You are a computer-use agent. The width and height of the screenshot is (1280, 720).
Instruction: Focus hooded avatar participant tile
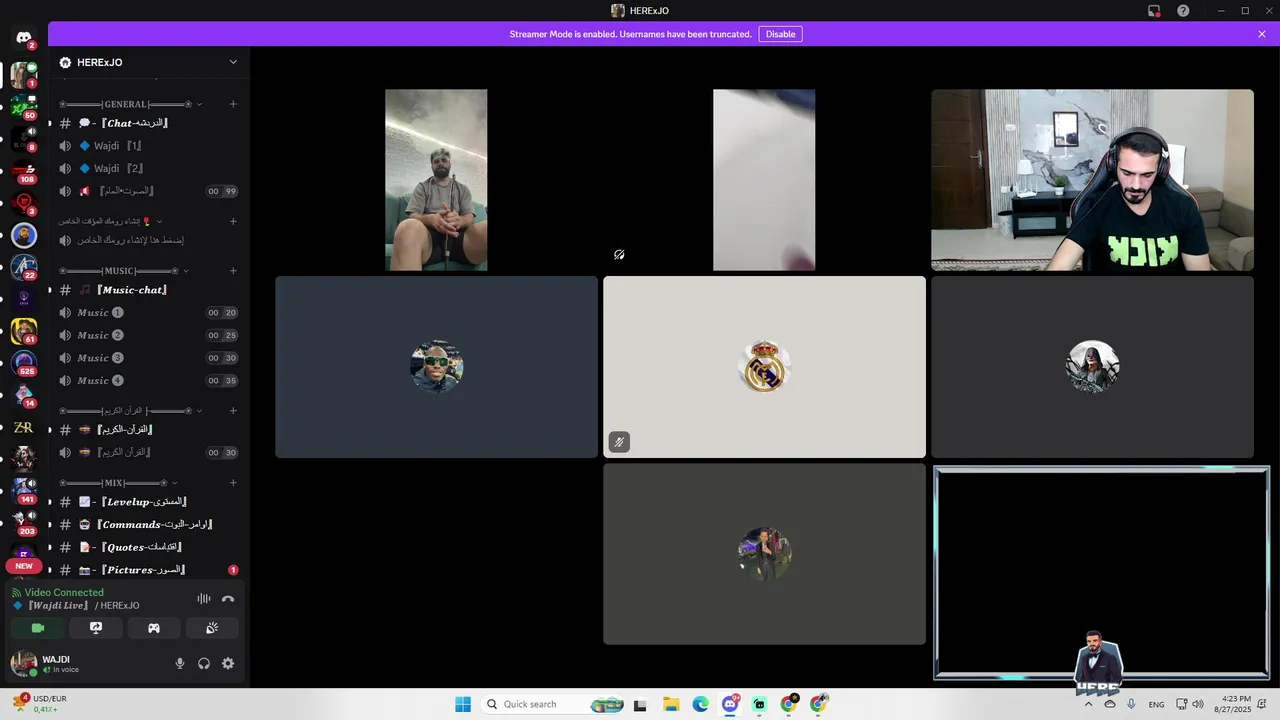click(x=1092, y=367)
